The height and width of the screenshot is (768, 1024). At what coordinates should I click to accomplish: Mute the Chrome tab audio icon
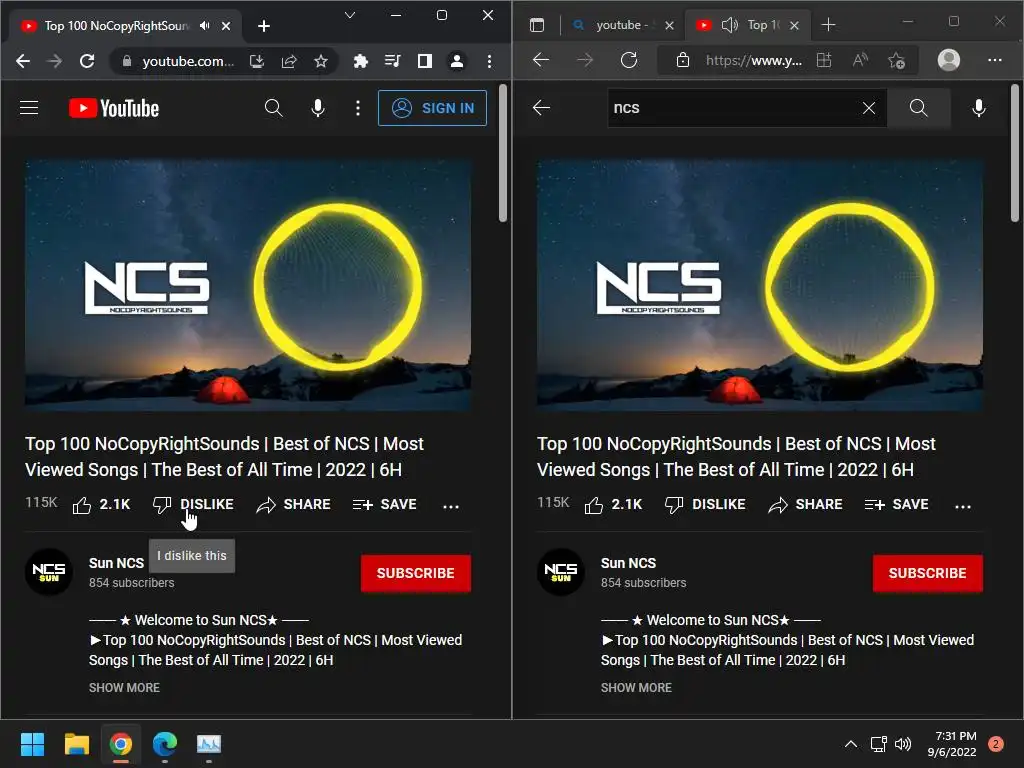204,25
